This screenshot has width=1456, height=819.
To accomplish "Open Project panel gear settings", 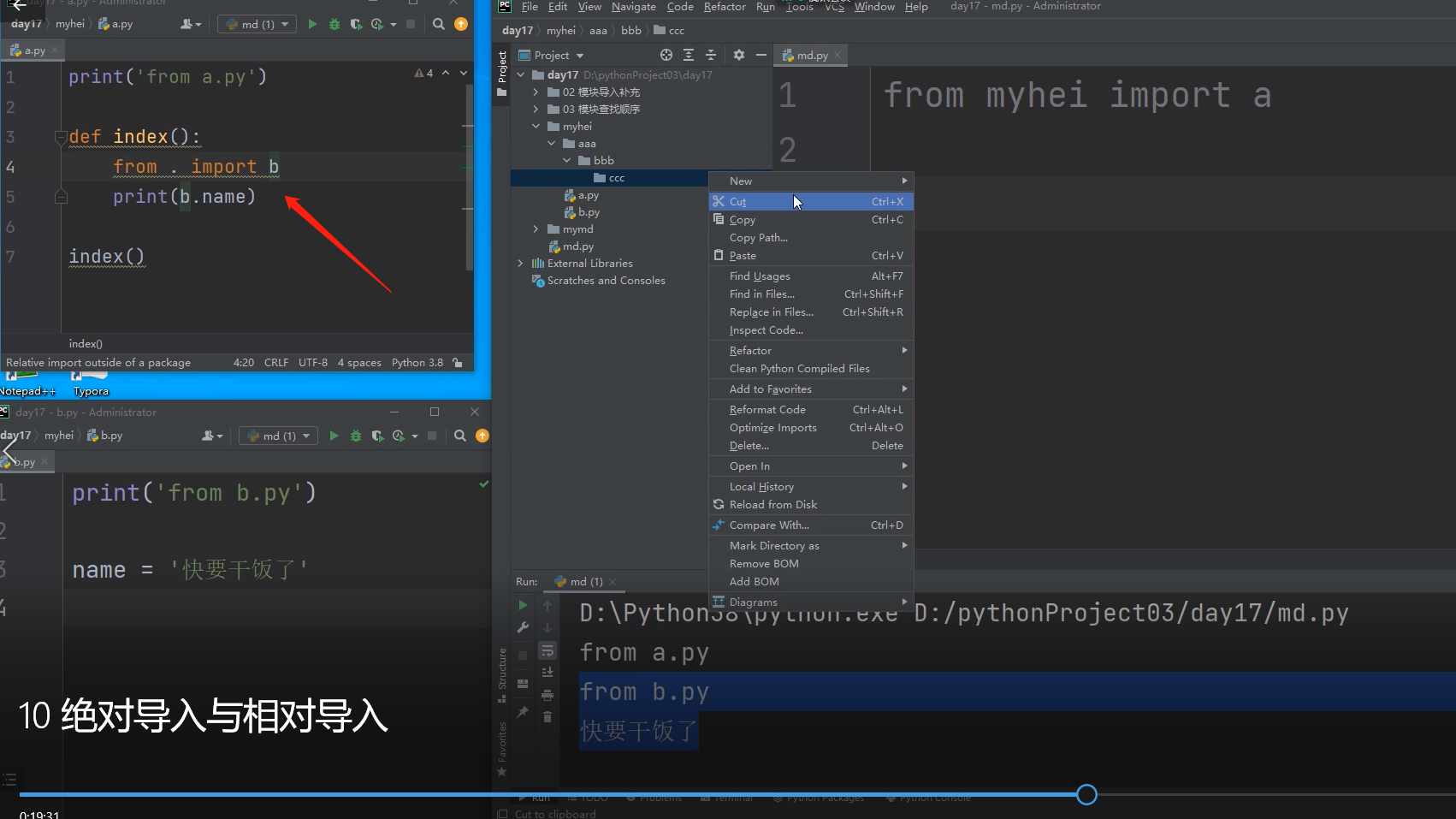I will coord(739,55).
